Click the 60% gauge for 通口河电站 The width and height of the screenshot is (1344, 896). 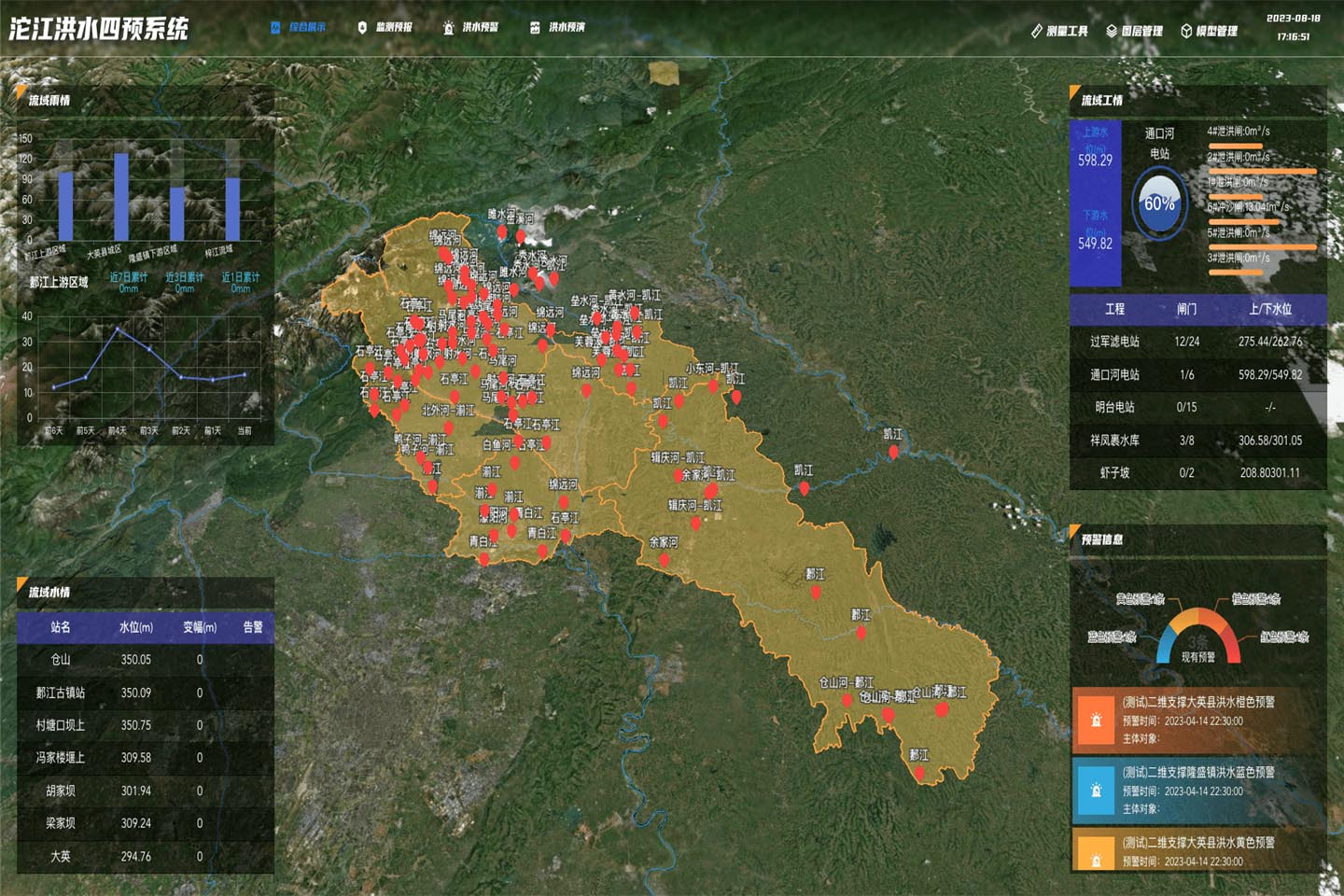pyautogui.click(x=1159, y=203)
